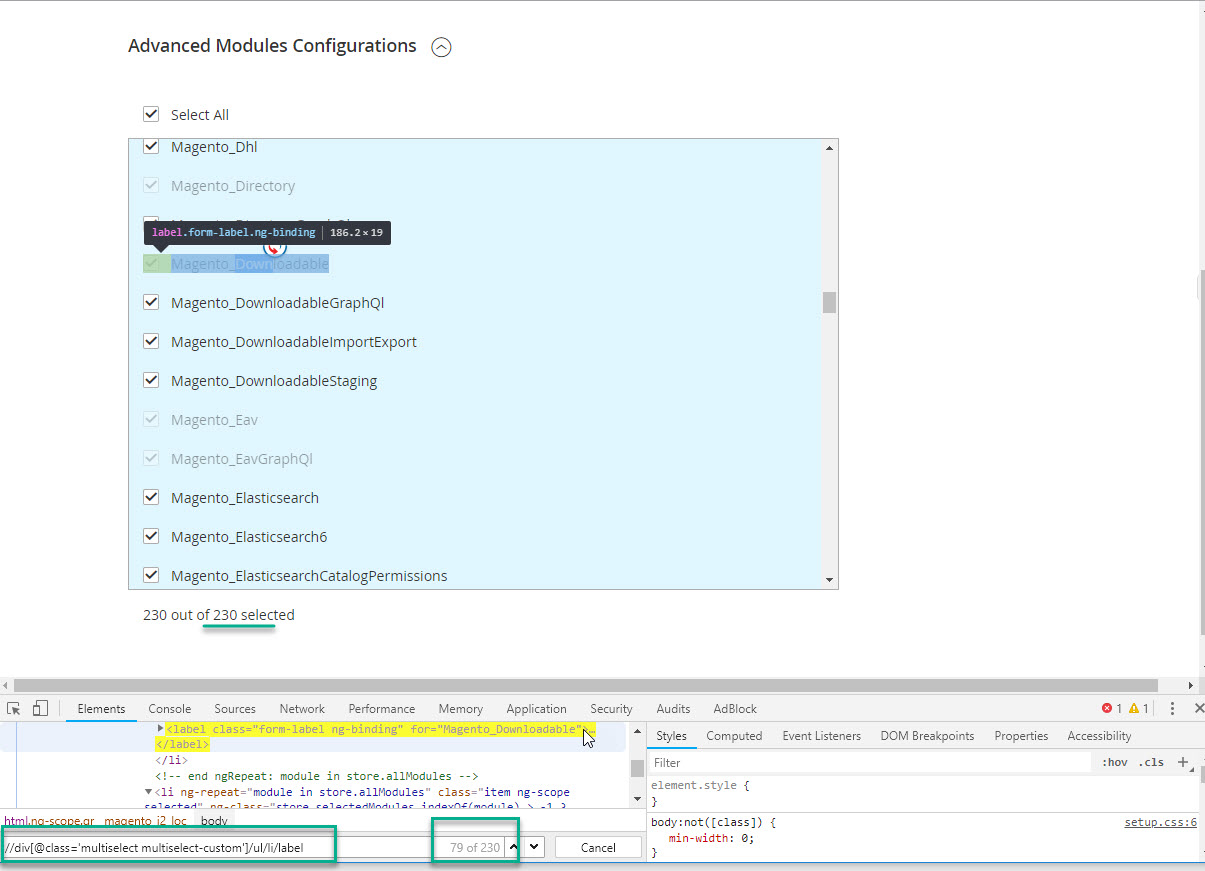Screen dimensions: 1205x871
Task: Select the Styles sidebar tab
Action: [x=671, y=735]
